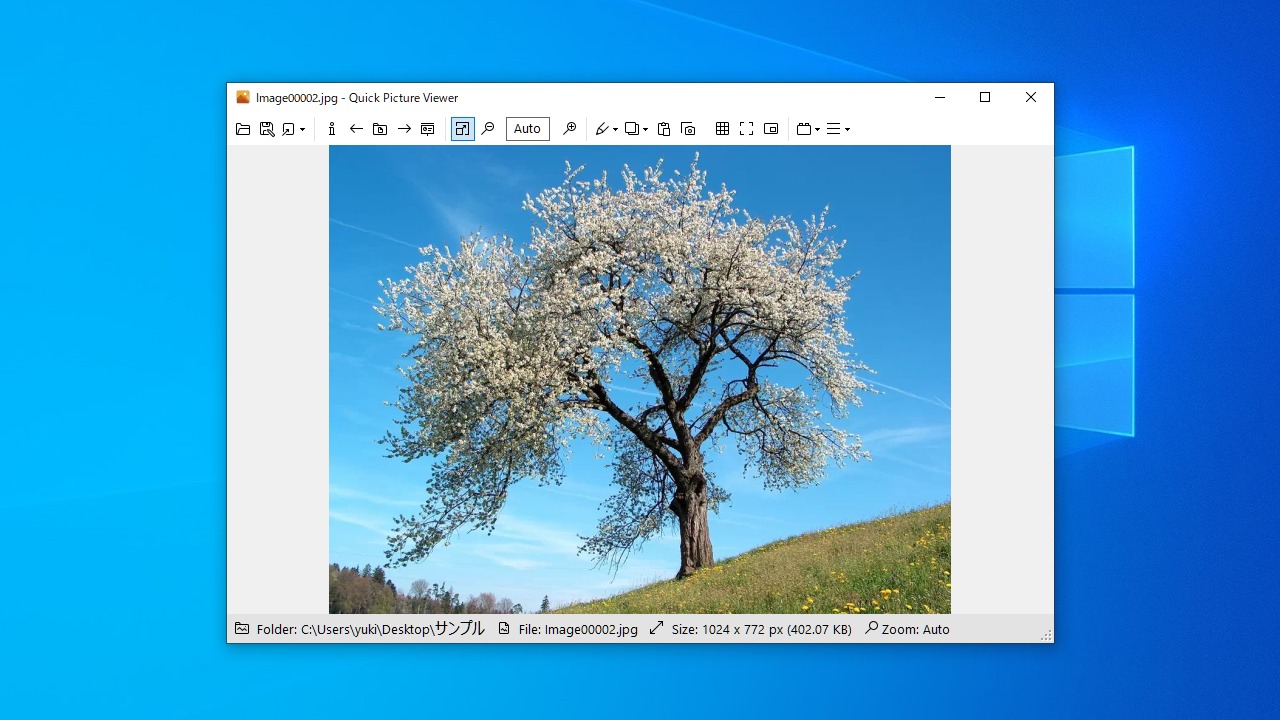Click the screenshot camera icon
Image resolution: width=1280 pixels, height=720 pixels.
(688, 129)
